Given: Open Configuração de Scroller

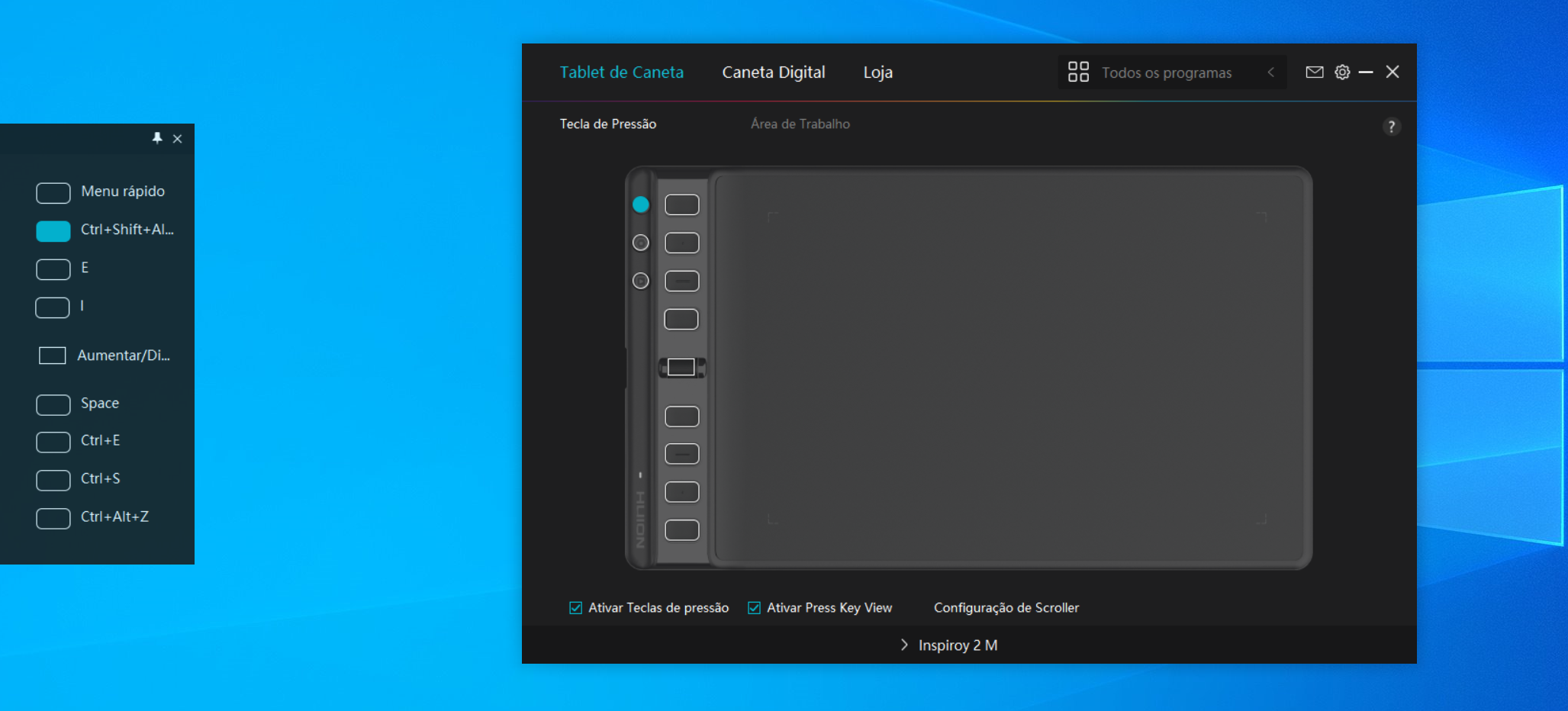Looking at the screenshot, I should coord(1006,608).
